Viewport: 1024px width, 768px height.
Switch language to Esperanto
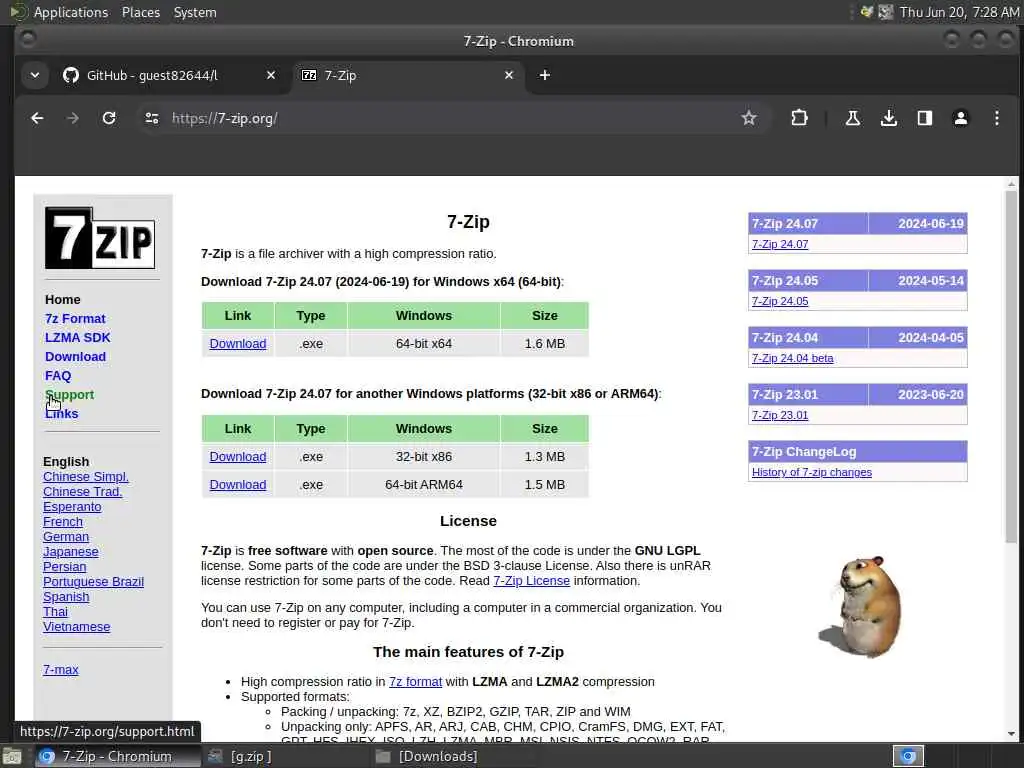pyautogui.click(x=72, y=507)
